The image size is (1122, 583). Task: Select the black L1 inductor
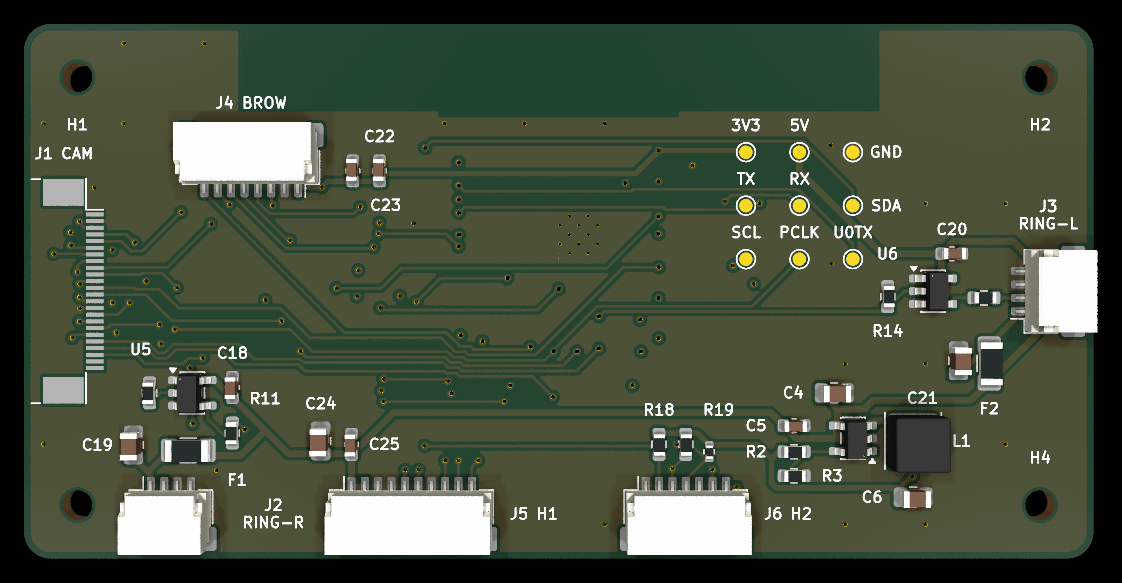coord(918,444)
